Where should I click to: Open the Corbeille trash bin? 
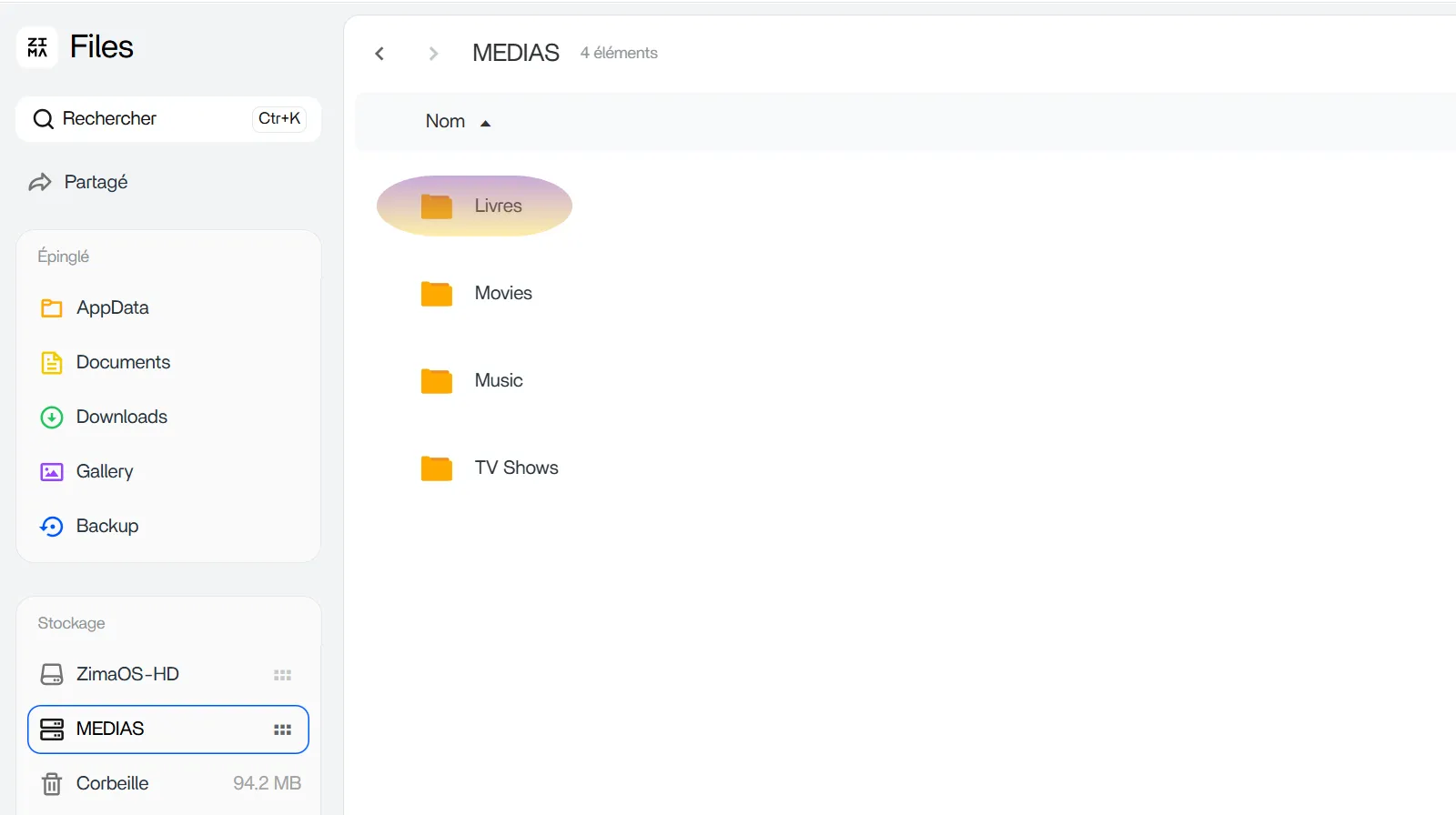pyautogui.click(x=112, y=783)
